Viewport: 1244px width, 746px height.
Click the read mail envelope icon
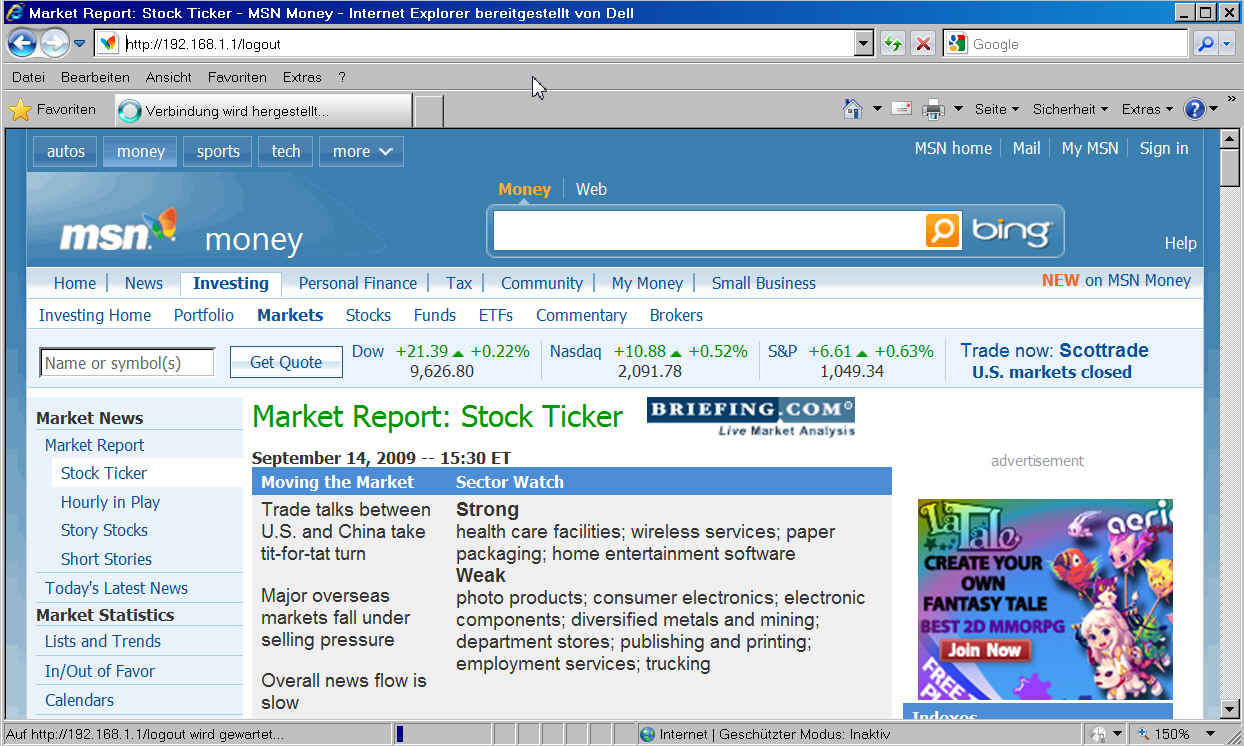902,109
